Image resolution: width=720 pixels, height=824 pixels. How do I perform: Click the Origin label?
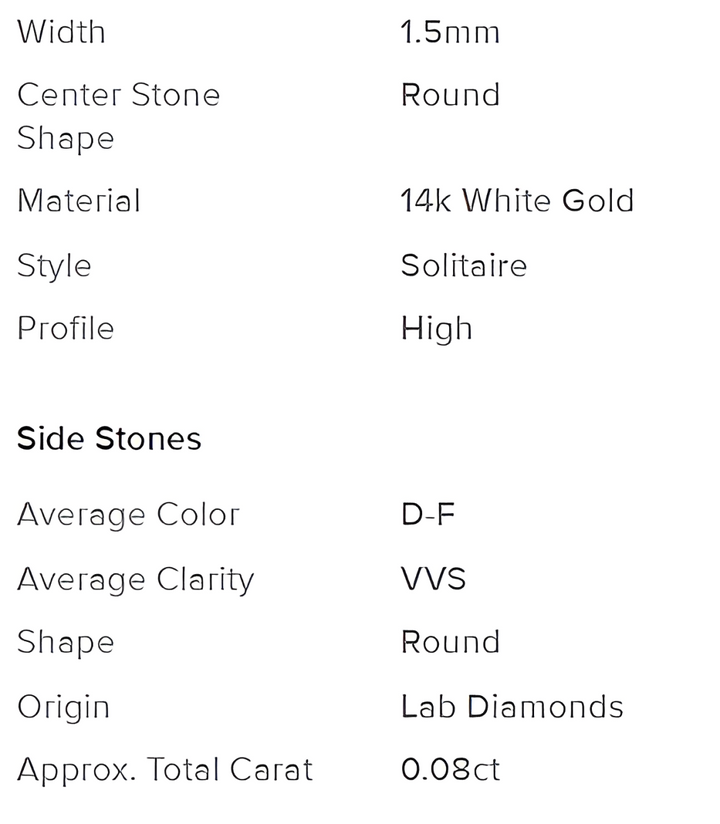pyautogui.click(x=63, y=707)
